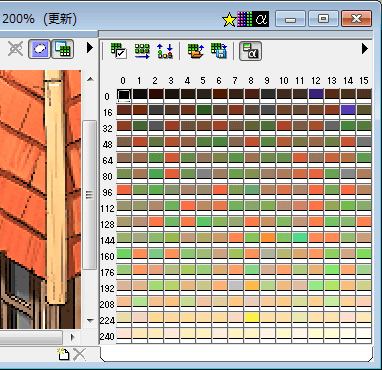Toggle the ellipse selection mode button
The height and width of the screenshot is (370, 382).
pyautogui.click(x=39, y=49)
